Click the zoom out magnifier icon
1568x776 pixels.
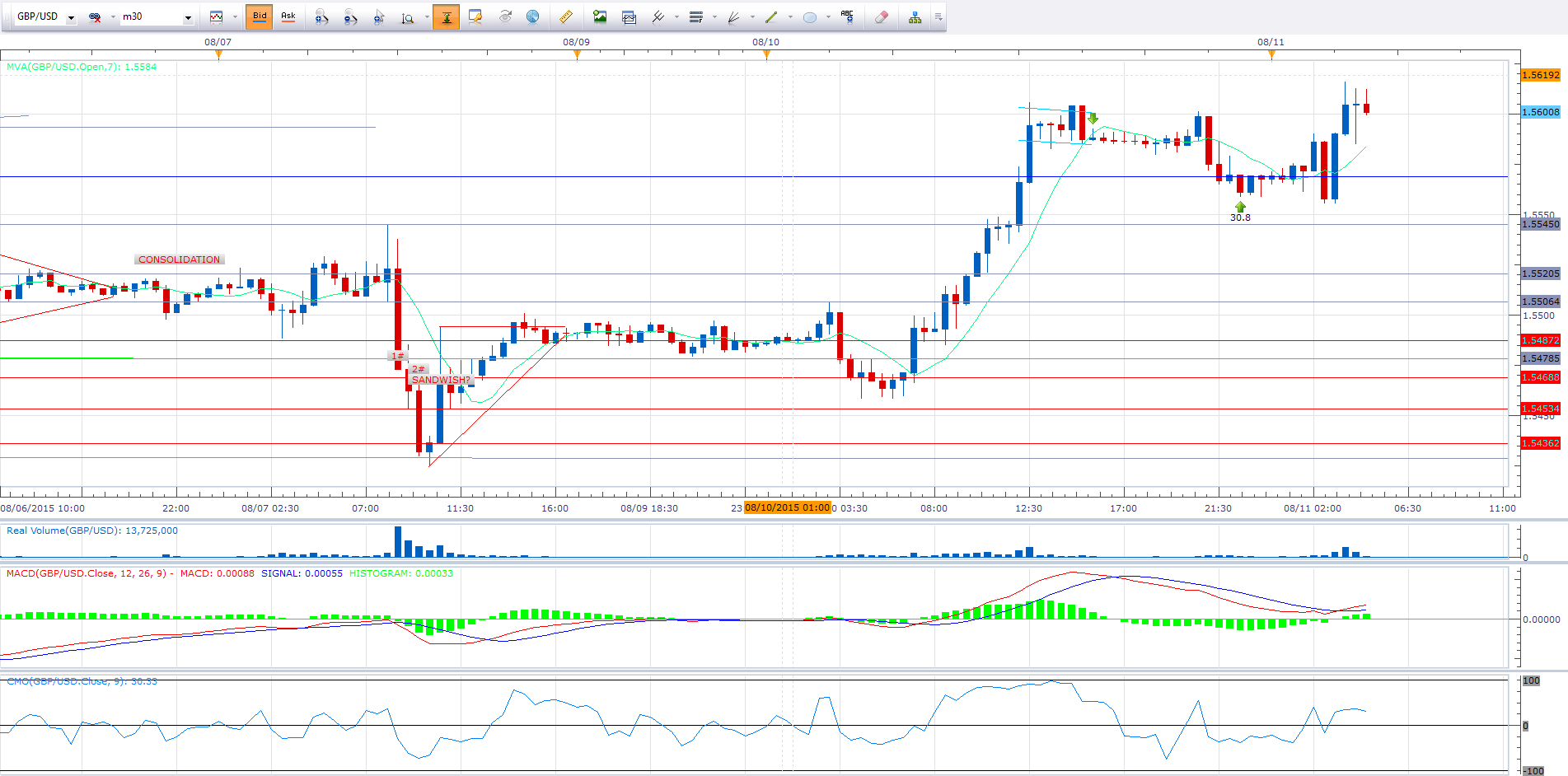click(x=350, y=17)
